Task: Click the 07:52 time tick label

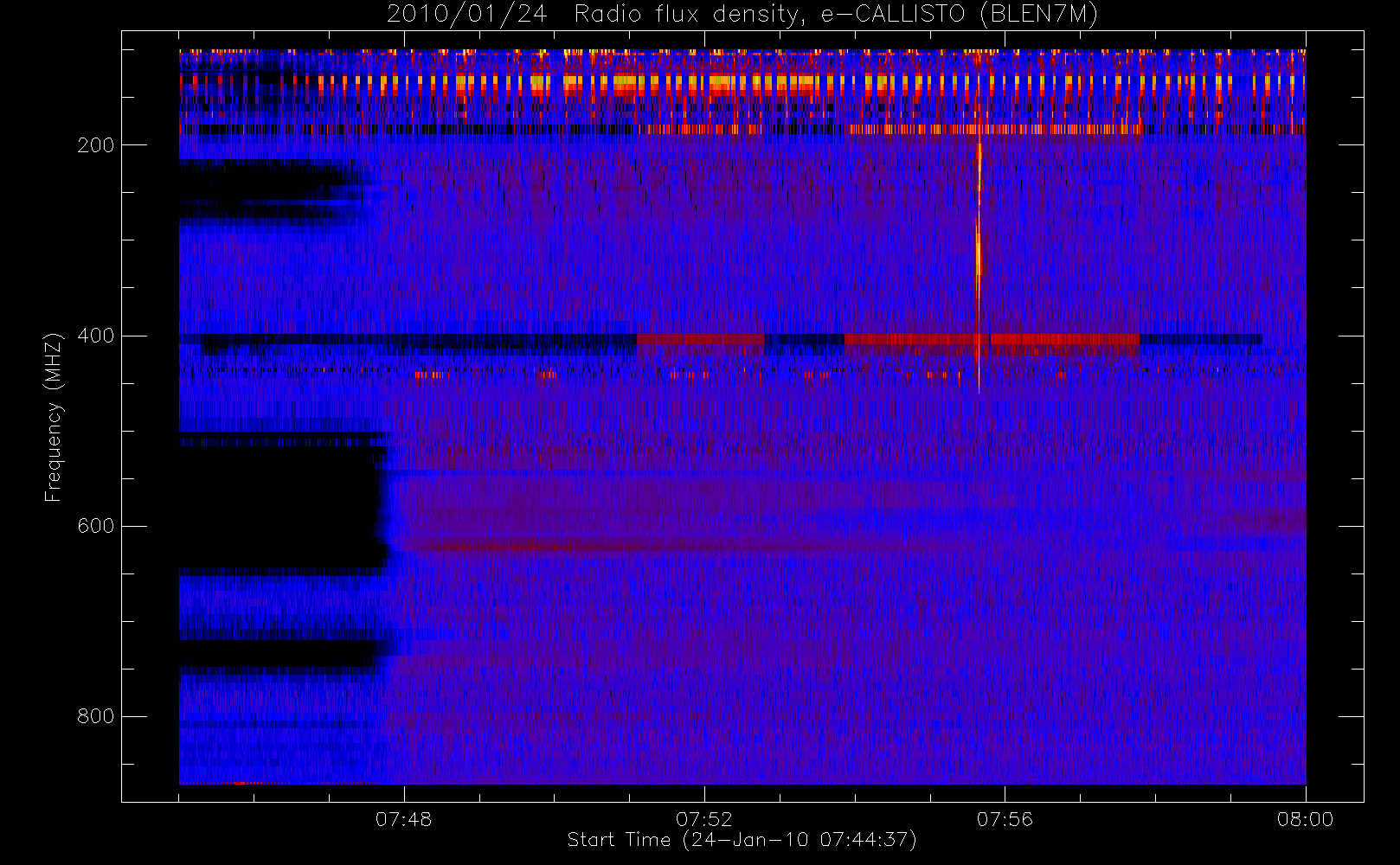Action: 704,819
